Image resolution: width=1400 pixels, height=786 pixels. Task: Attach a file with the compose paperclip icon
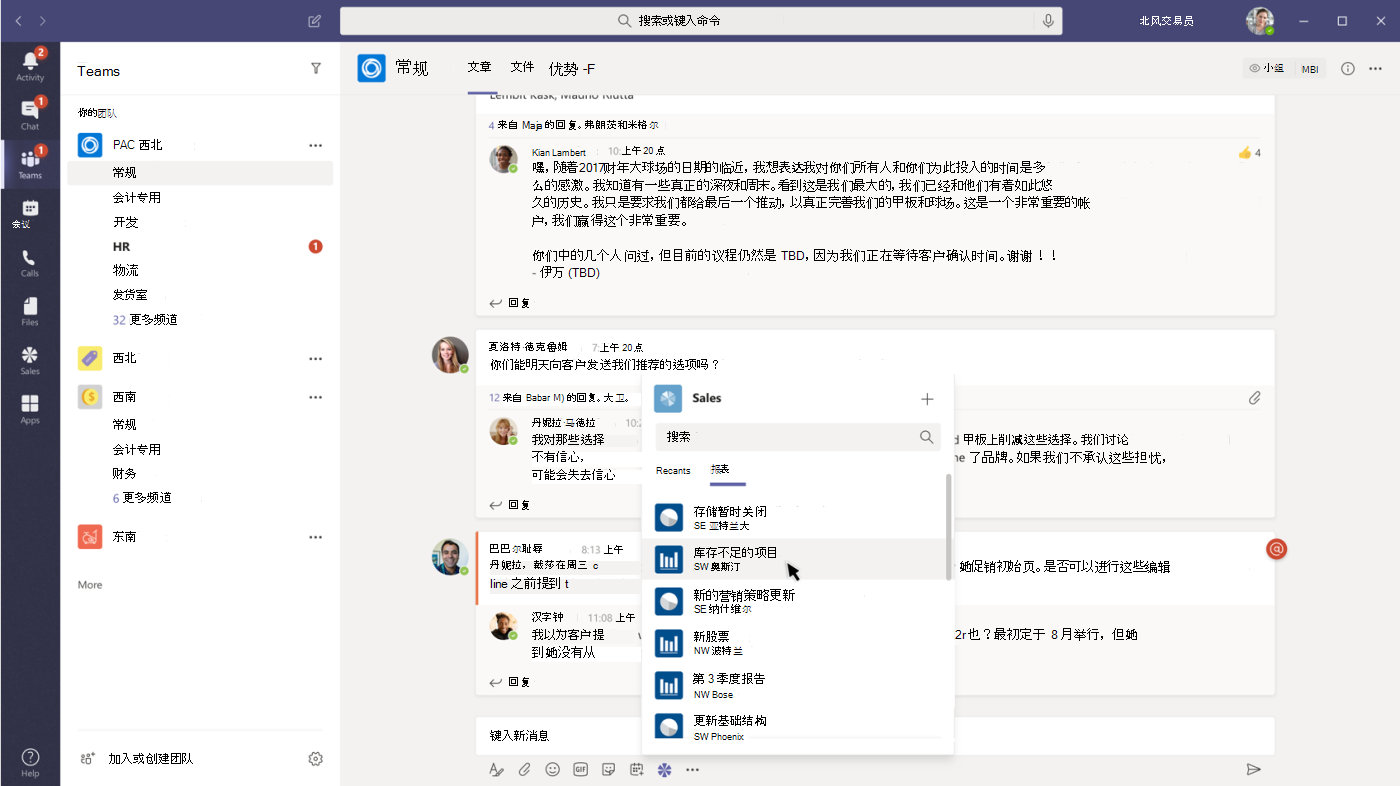(524, 769)
